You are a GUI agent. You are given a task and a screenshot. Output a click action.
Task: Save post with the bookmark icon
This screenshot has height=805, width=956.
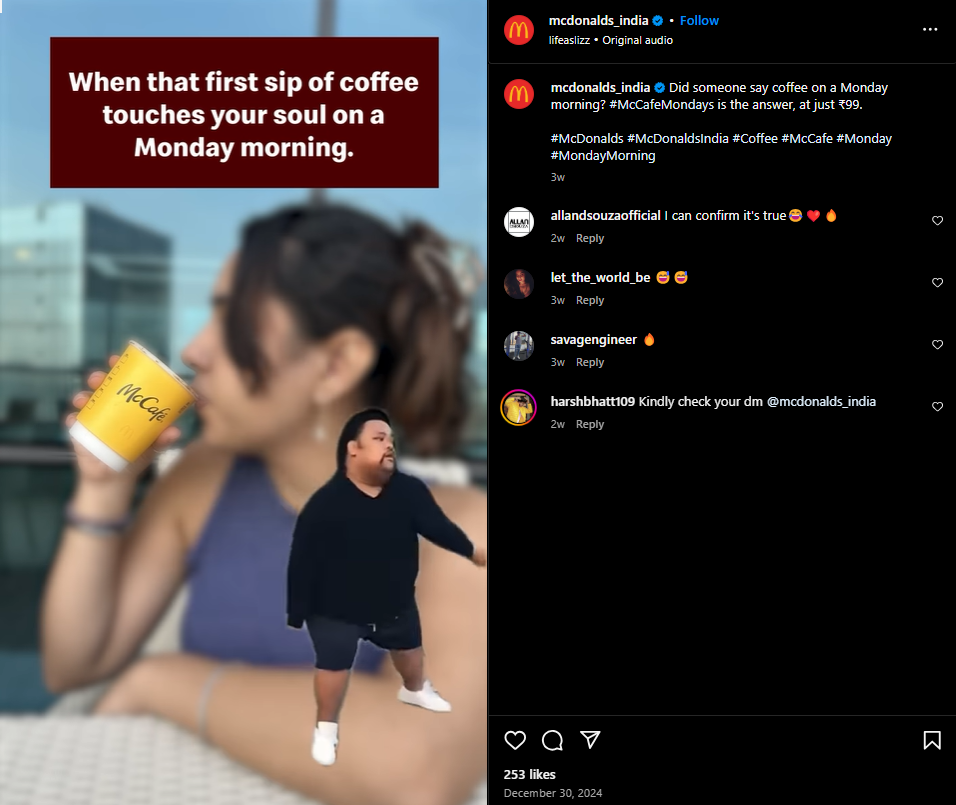coord(932,740)
